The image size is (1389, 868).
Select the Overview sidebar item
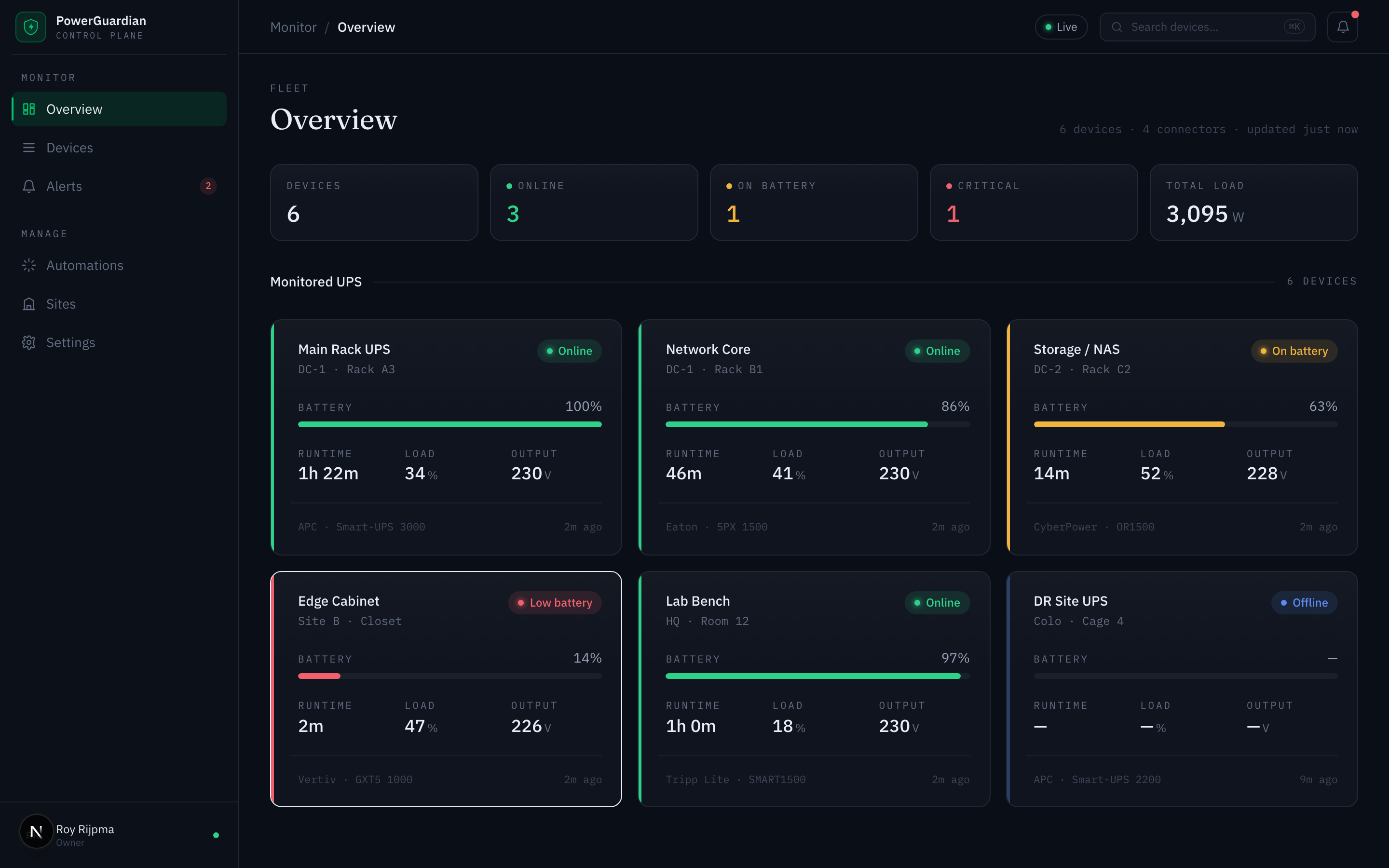pyautogui.click(x=119, y=109)
